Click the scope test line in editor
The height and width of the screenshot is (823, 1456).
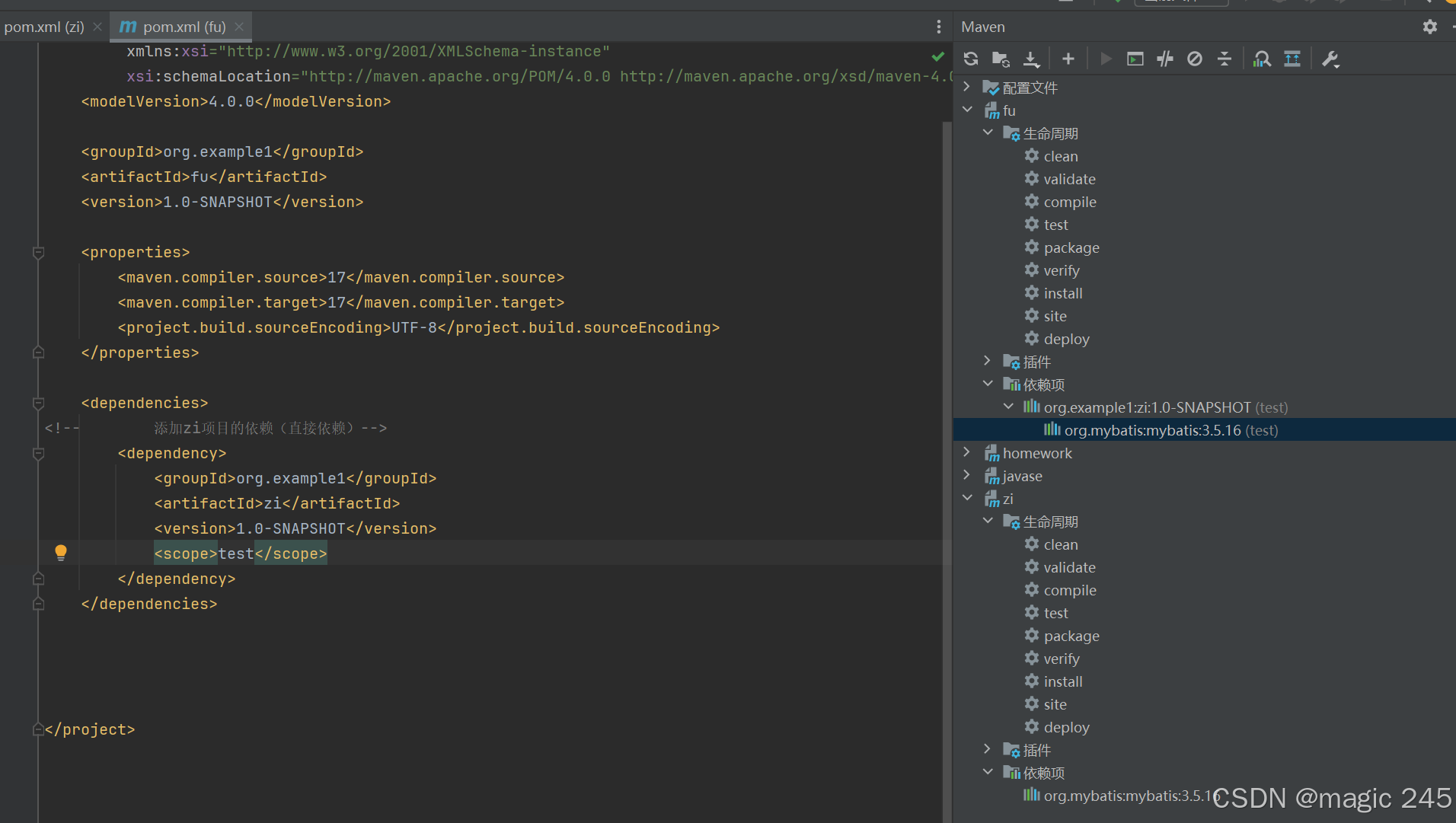(x=241, y=553)
